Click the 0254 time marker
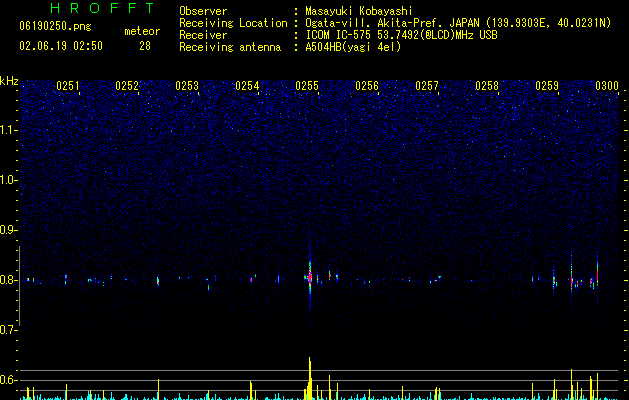Image resolution: width=629 pixels, height=400 pixels. click(247, 86)
